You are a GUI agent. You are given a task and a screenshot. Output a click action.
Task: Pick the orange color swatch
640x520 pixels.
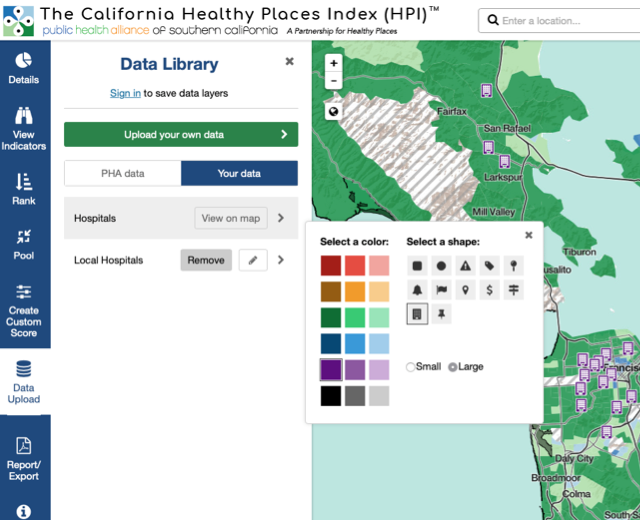click(355, 292)
